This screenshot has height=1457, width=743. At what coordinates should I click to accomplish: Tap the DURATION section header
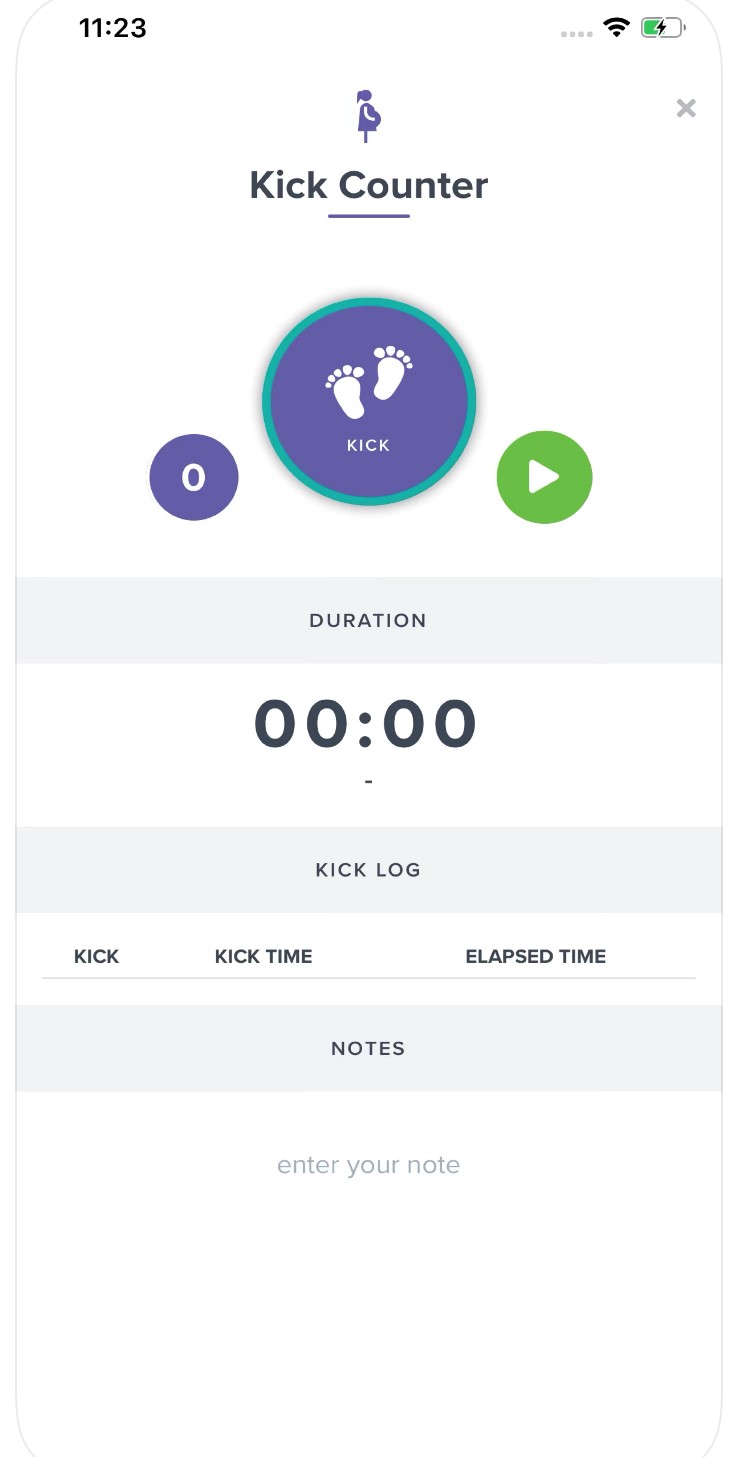tap(368, 620)
